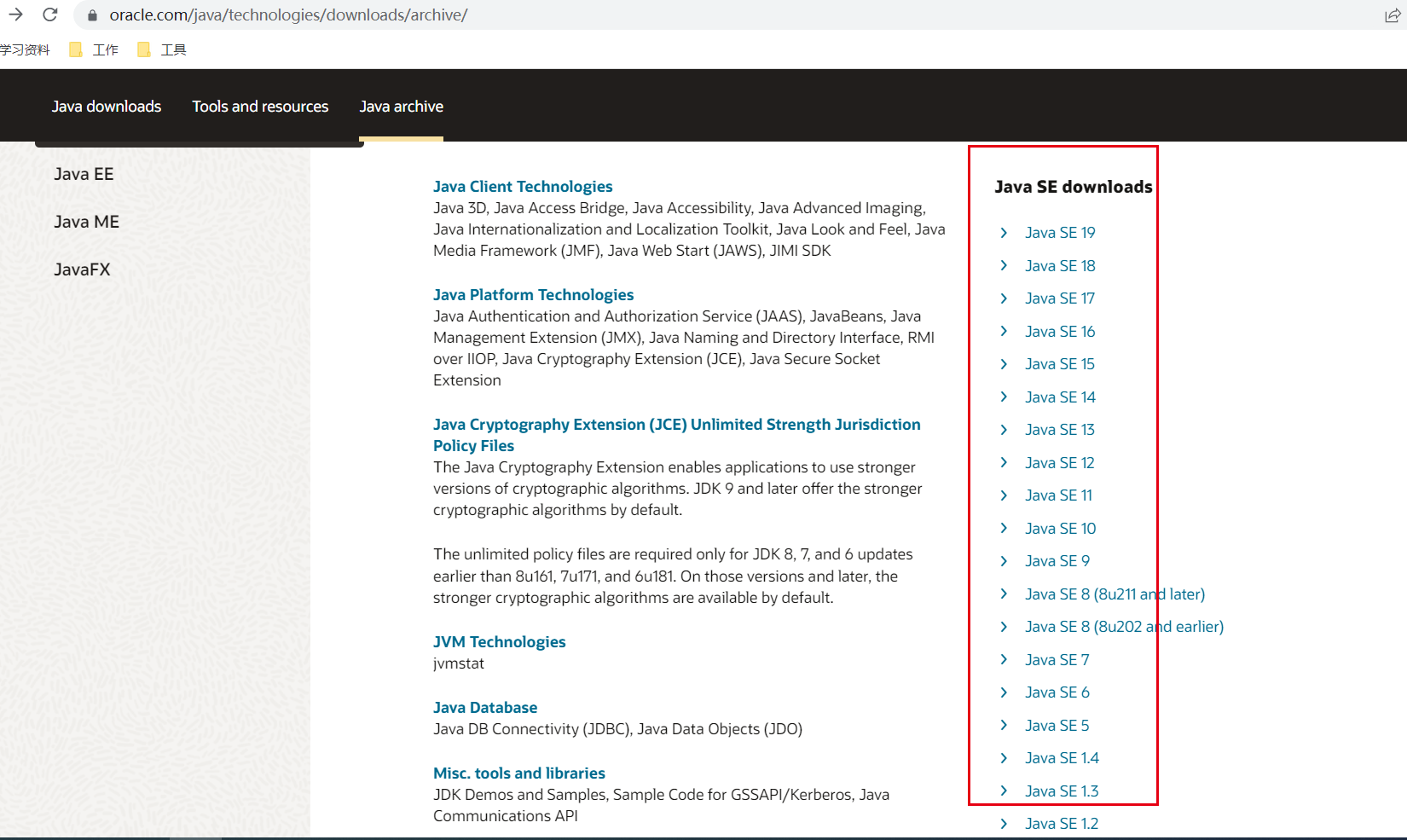Open Java SE 9 download link
1407x840 pixels.
[x=1057, y=561]
